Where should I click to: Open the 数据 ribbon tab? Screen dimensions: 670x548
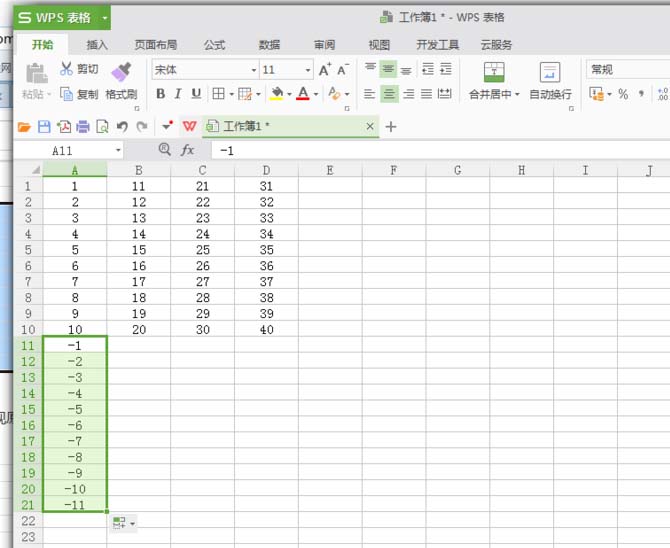[x=270, y=44]
